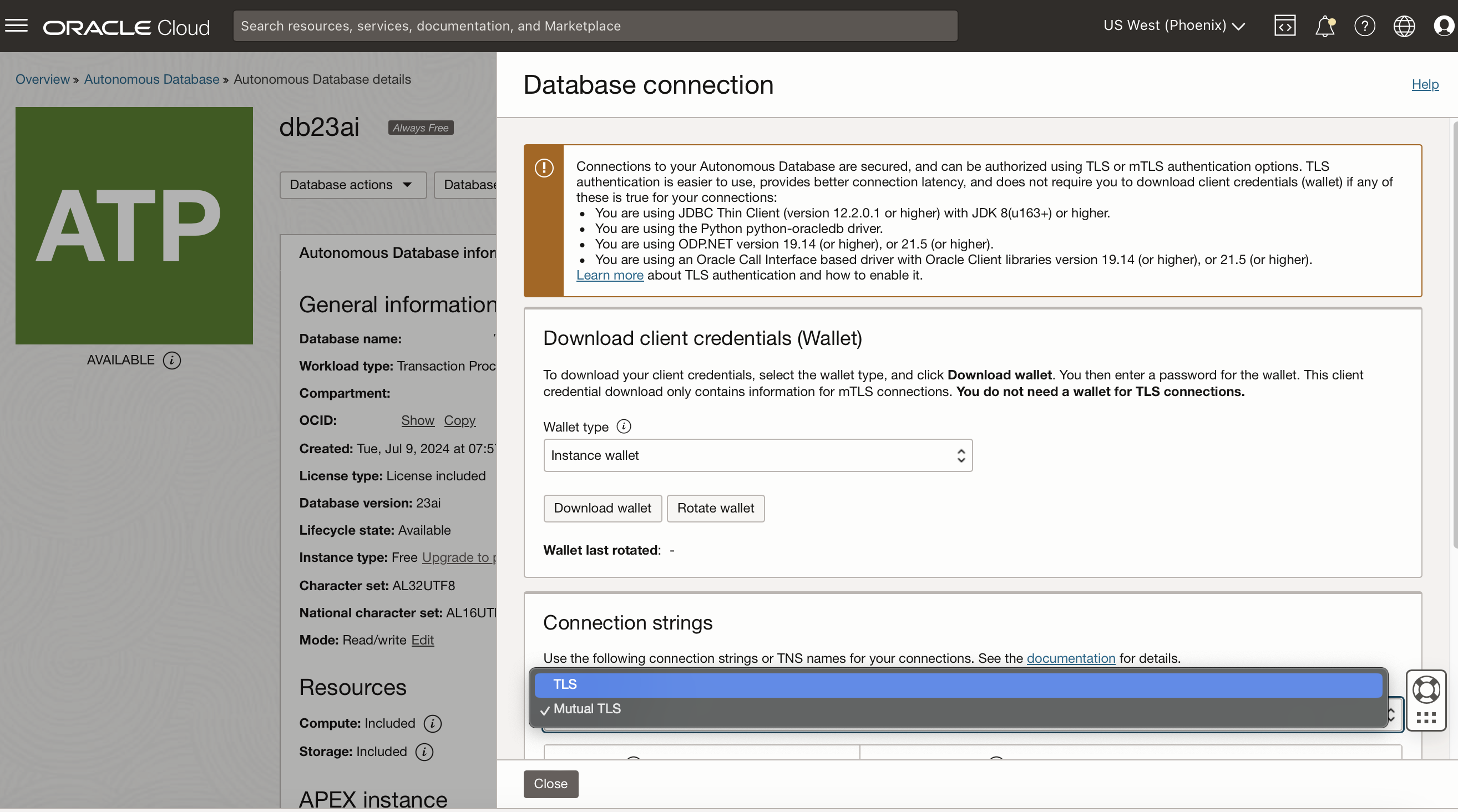Open the notifications bell
This screenshot has height=812, width=1458.
point(1324,26)
